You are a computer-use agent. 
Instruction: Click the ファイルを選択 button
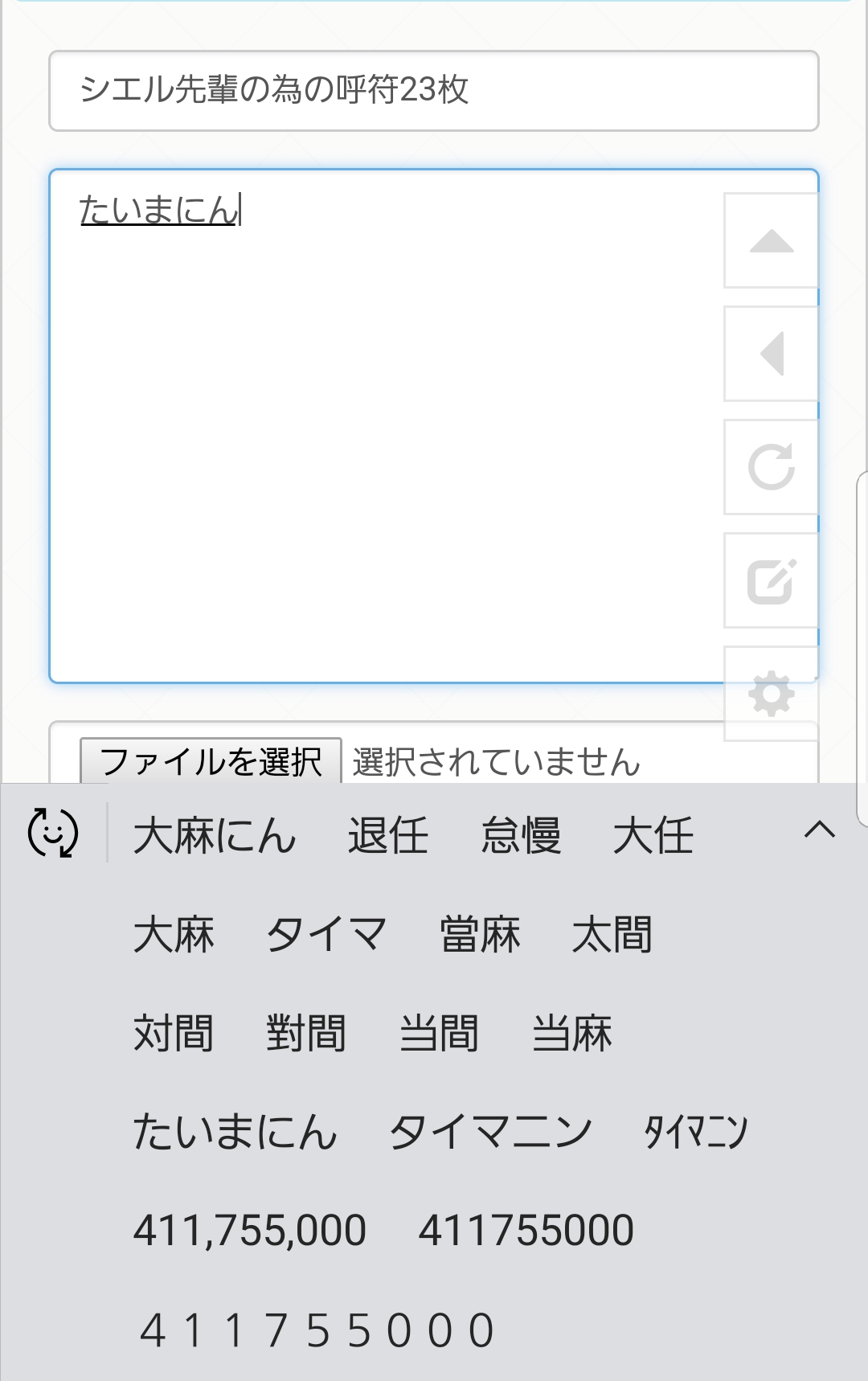click(x=211, y=761)
